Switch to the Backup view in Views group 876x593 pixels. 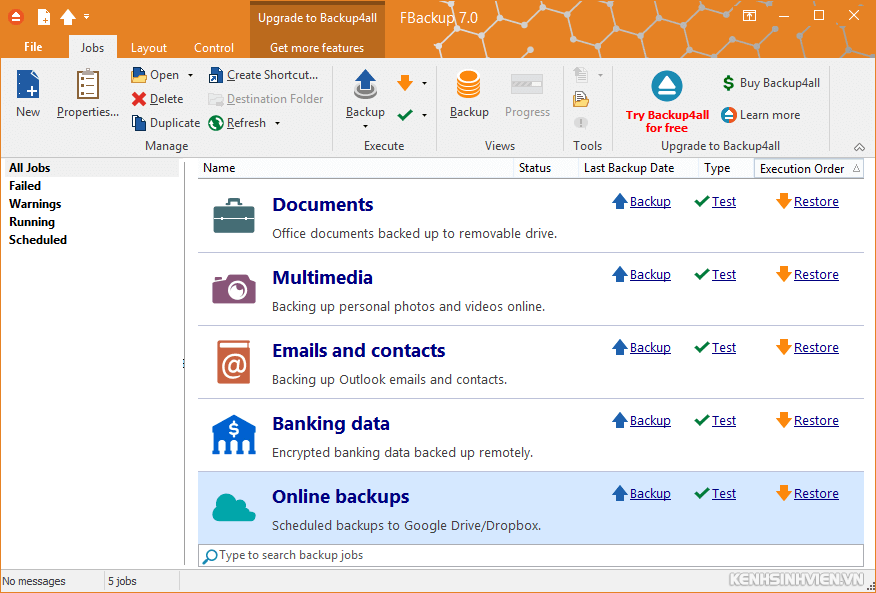point(469,93)
